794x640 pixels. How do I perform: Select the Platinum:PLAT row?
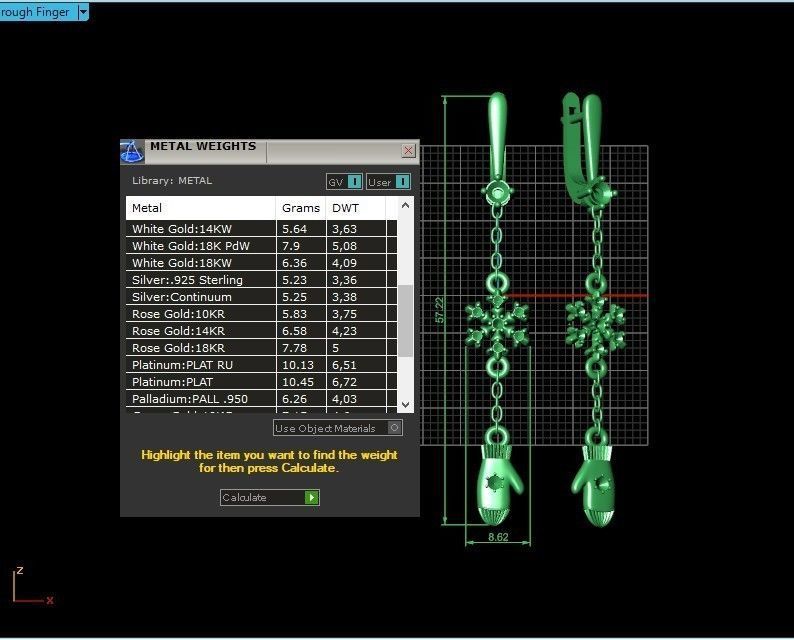(x=261, y=382)
